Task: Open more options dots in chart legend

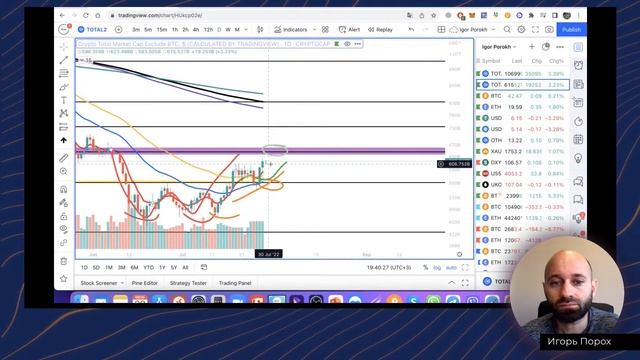Action: click(358, 44)
